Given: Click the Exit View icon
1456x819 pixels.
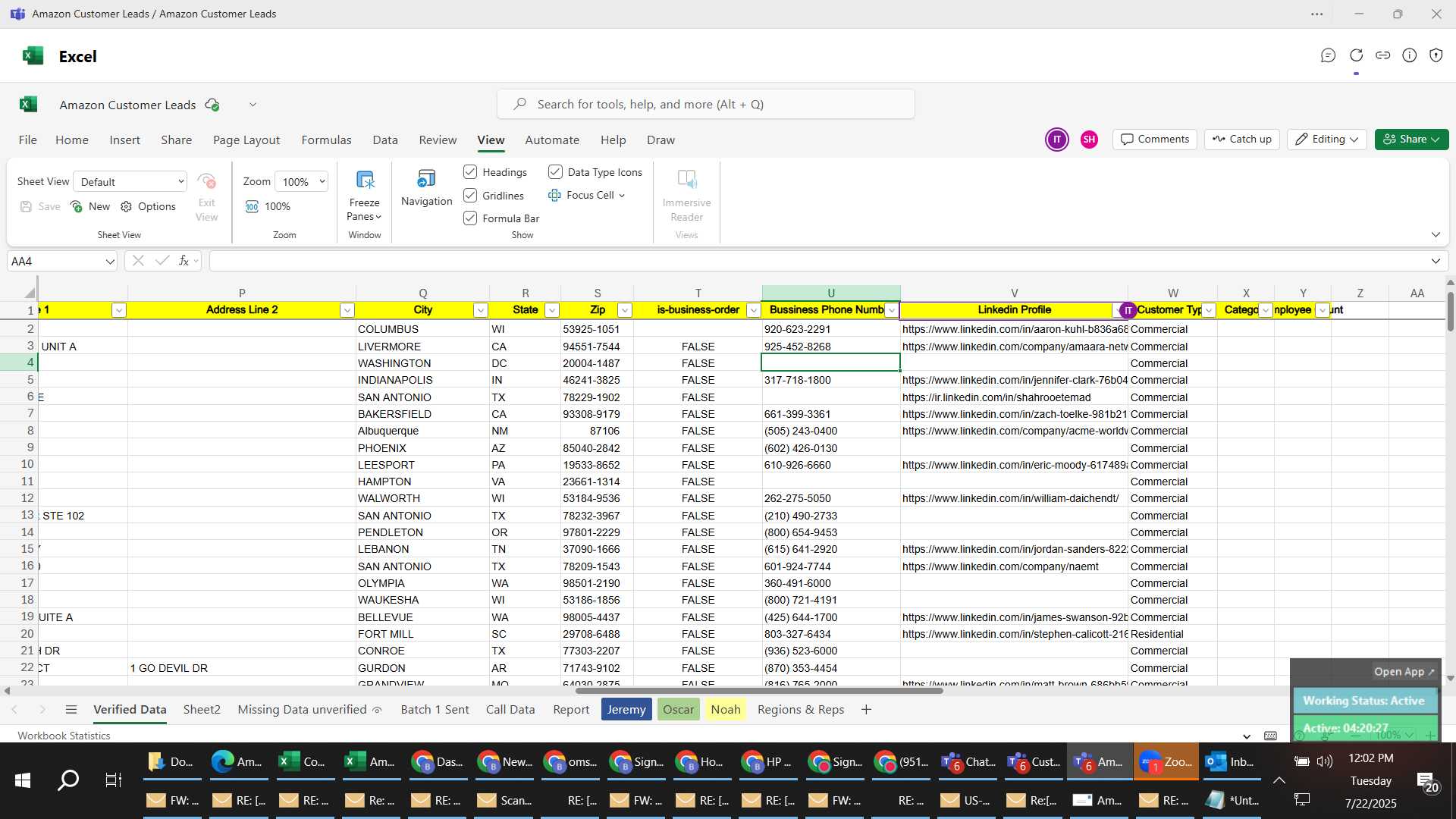Looking at the screenshot, I should pyautogui.click(x=206, y=181).
